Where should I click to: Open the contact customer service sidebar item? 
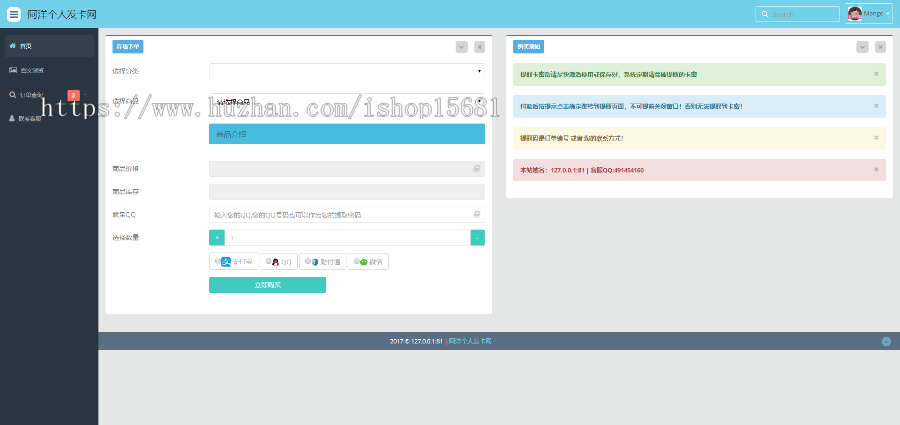[x=49, y=119]
